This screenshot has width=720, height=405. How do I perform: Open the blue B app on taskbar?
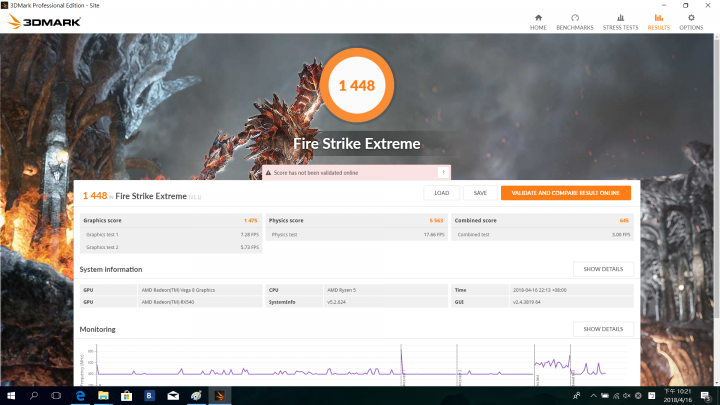coord(149,396)
